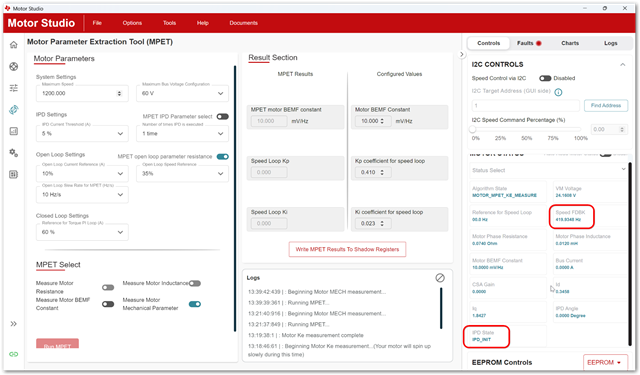
Task: Toggle MPET IPD Parameter select switch
Action: tap(222, 117)
